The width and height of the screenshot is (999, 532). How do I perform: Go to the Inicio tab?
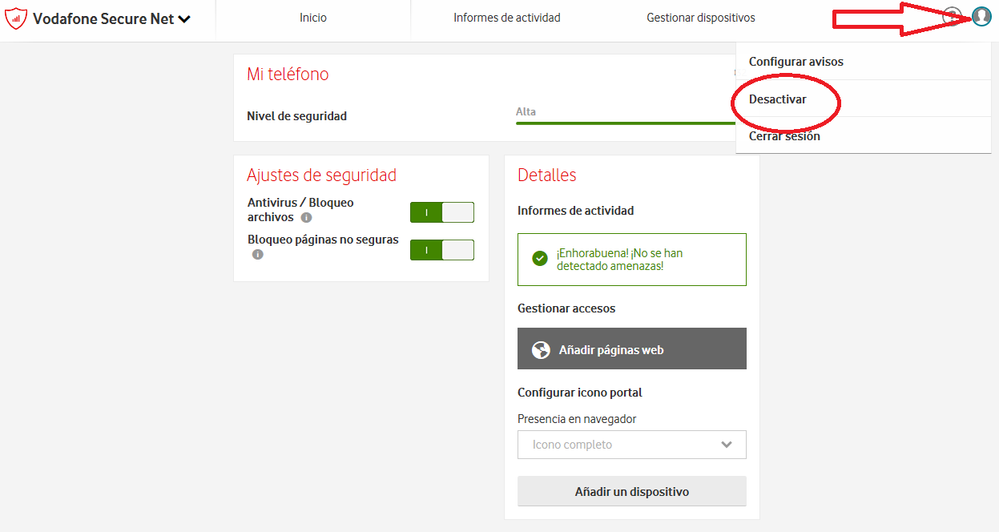tap(313, 18)
